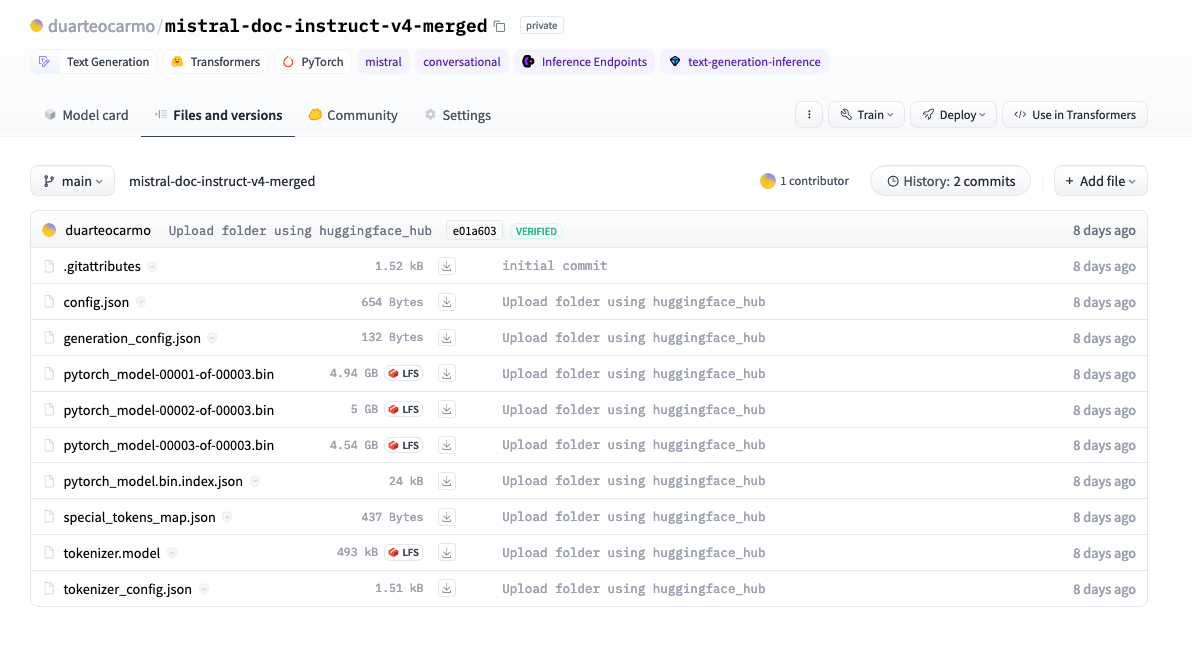1192x656 pixels.
Task: Download pytorch_model-00003-of-00003.bin
Action: [x=447, y=445]
